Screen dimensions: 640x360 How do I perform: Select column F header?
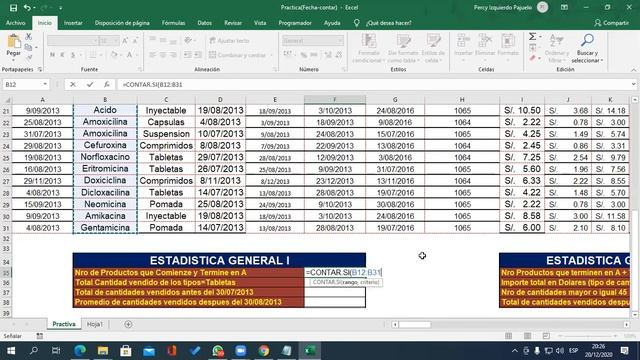click(335, 99)
